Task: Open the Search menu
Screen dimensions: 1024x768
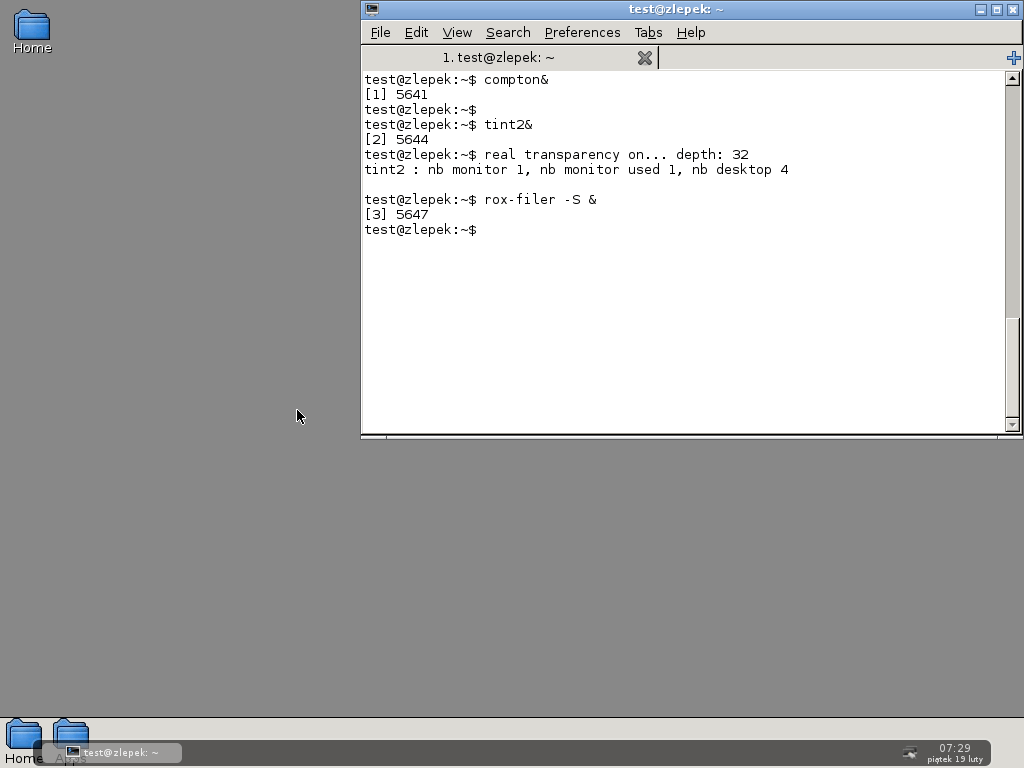Action: pos(508,33)
